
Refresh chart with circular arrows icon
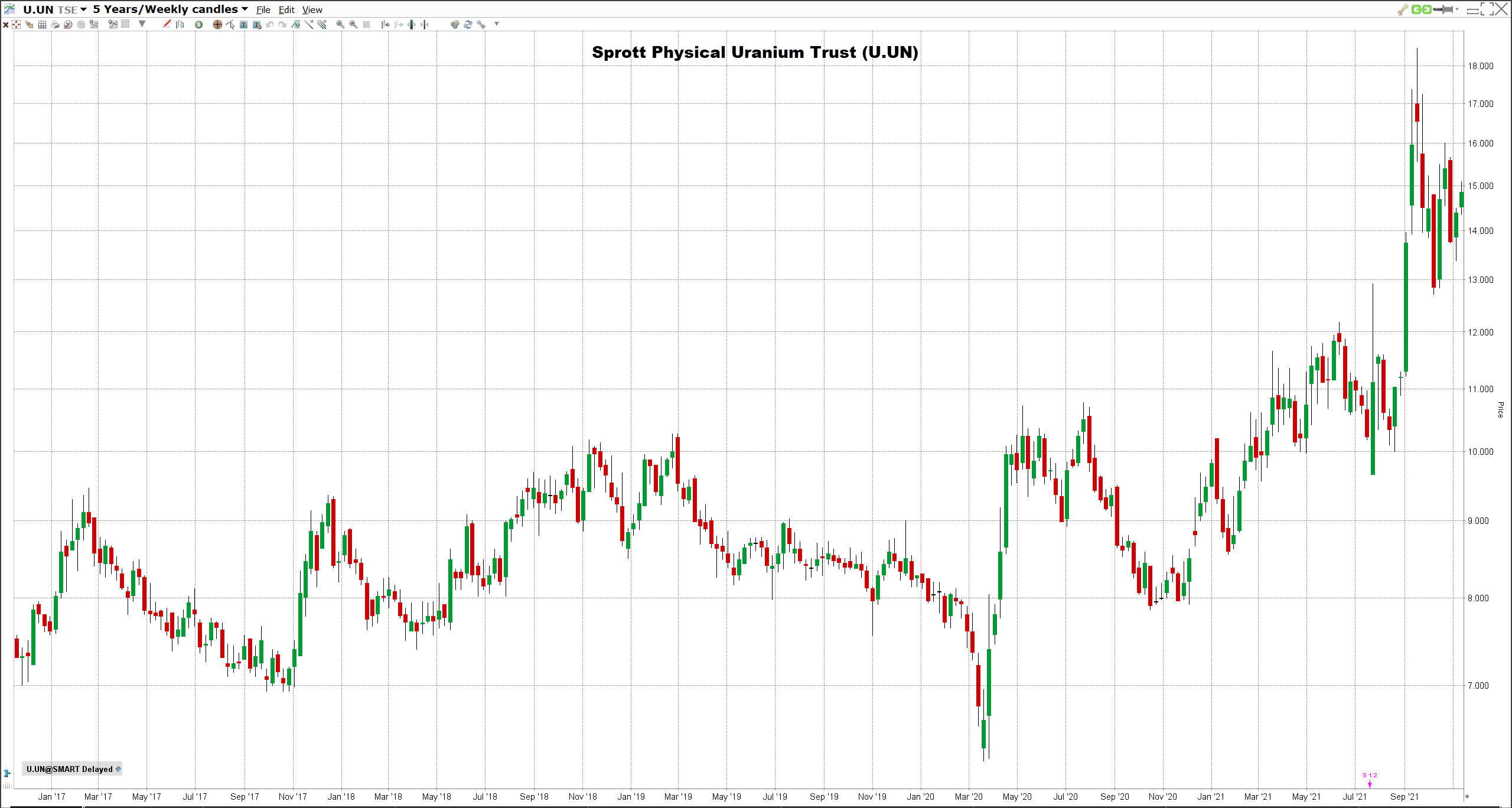pyautogui.click(x=468, y=25)
